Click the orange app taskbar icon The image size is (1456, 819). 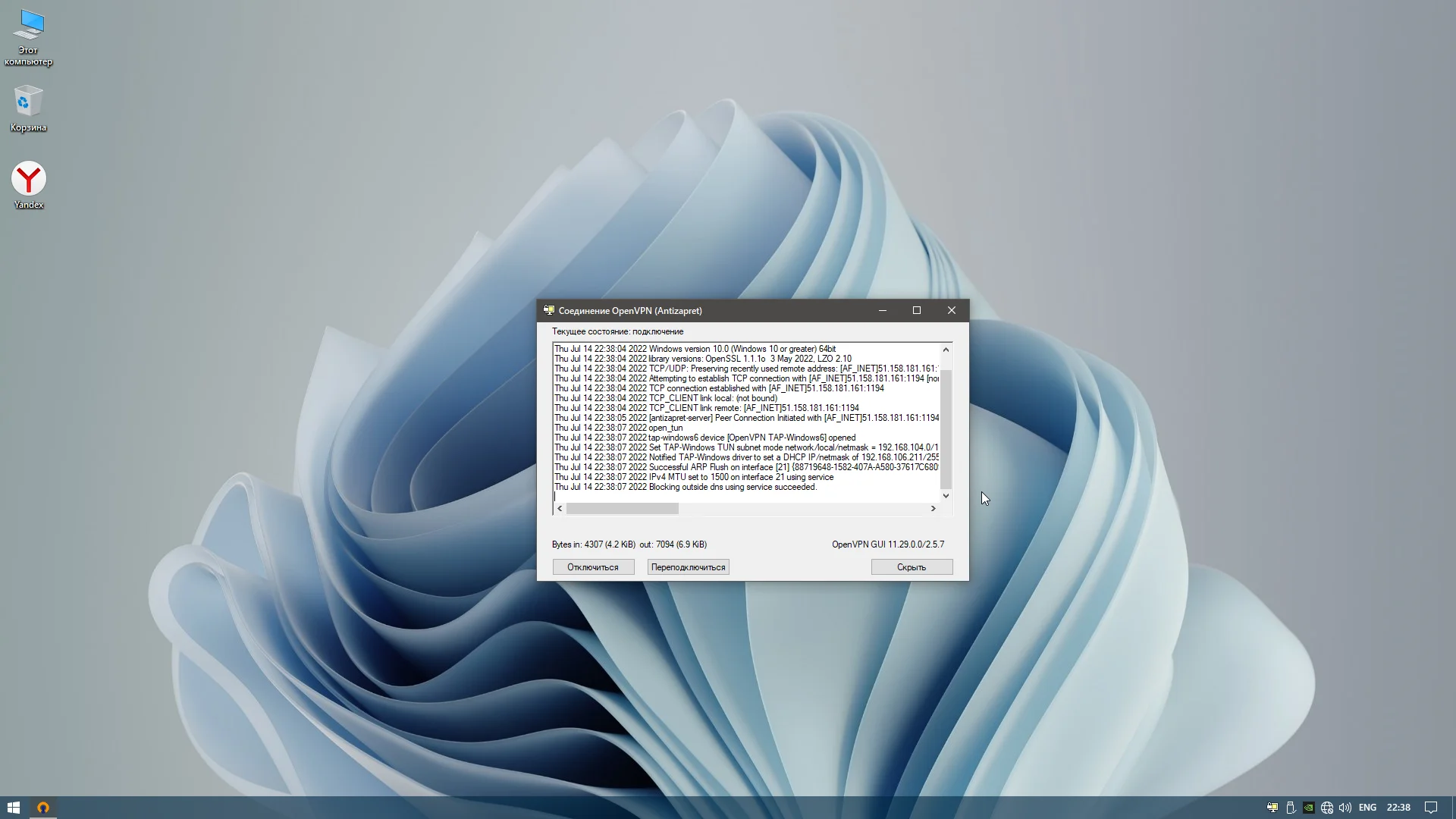tap(43, 808)
